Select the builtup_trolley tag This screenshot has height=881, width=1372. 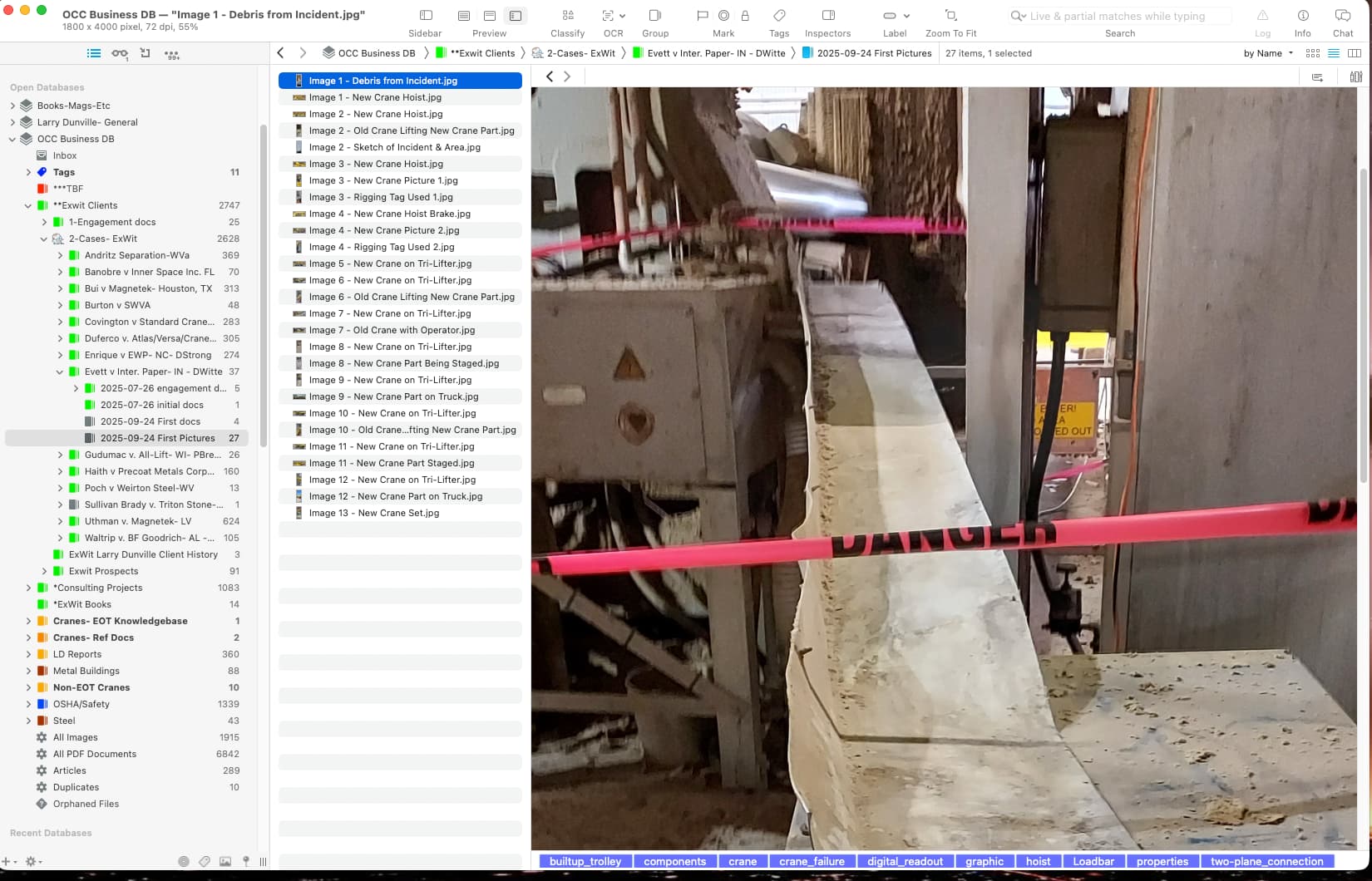click(585, 861)
